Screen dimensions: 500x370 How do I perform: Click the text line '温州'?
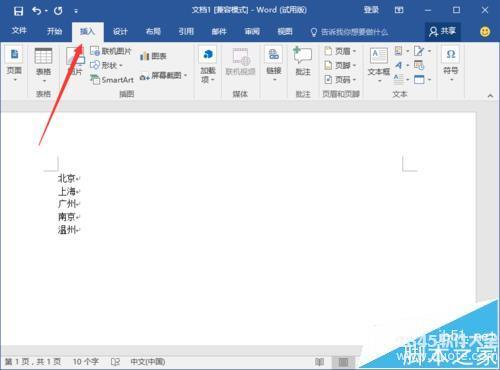point(67,229)
